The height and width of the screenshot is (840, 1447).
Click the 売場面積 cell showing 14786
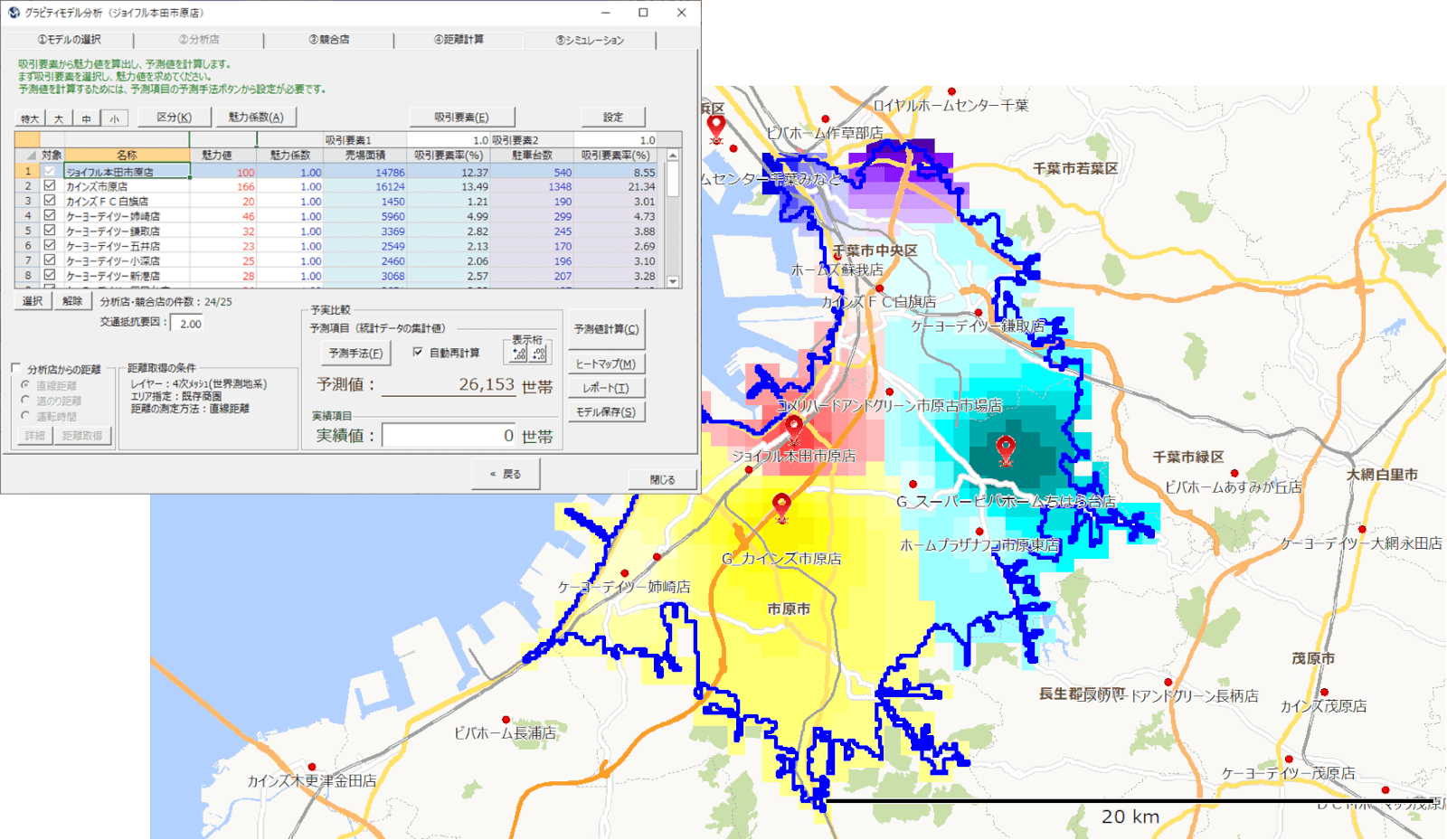pos(365,172)
